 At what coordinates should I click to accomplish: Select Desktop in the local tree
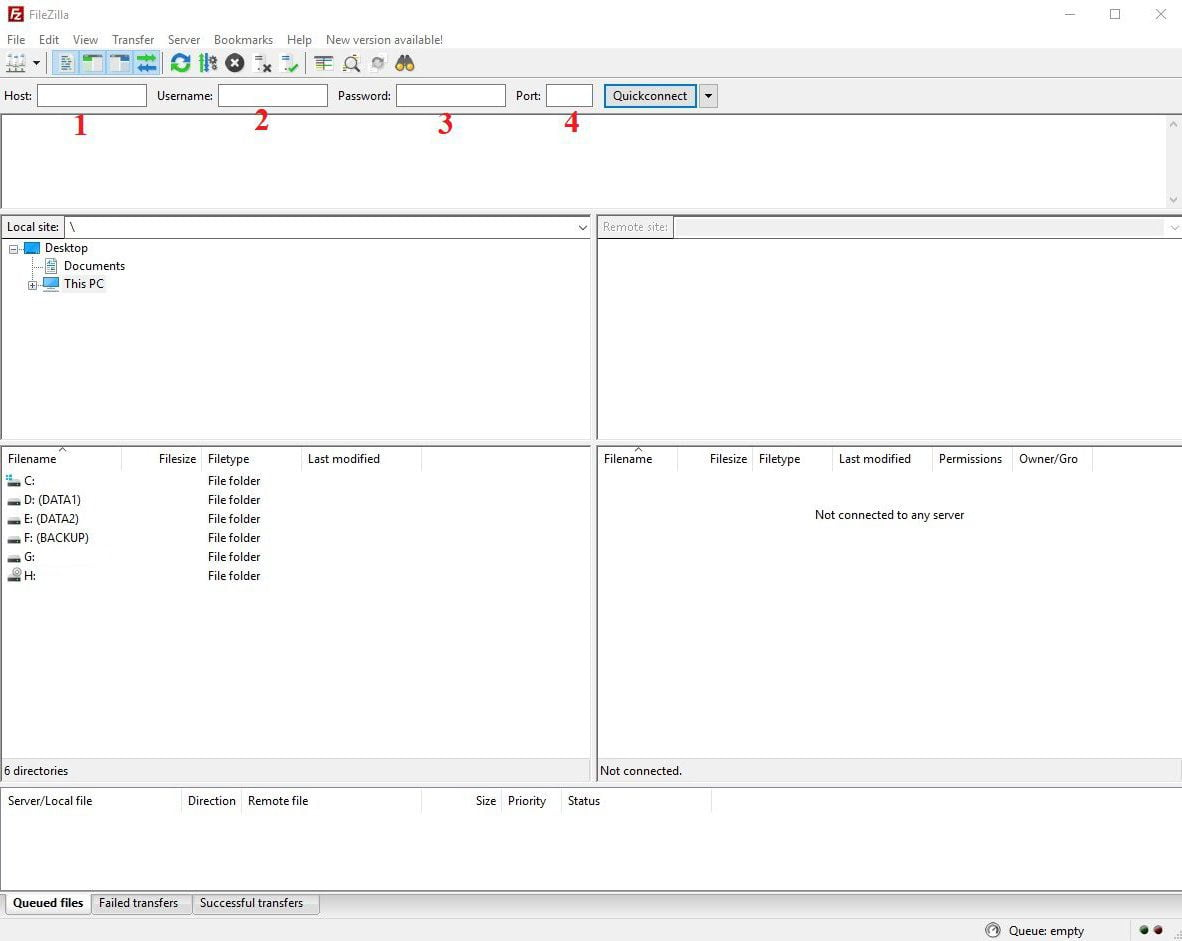pos(66,248)
